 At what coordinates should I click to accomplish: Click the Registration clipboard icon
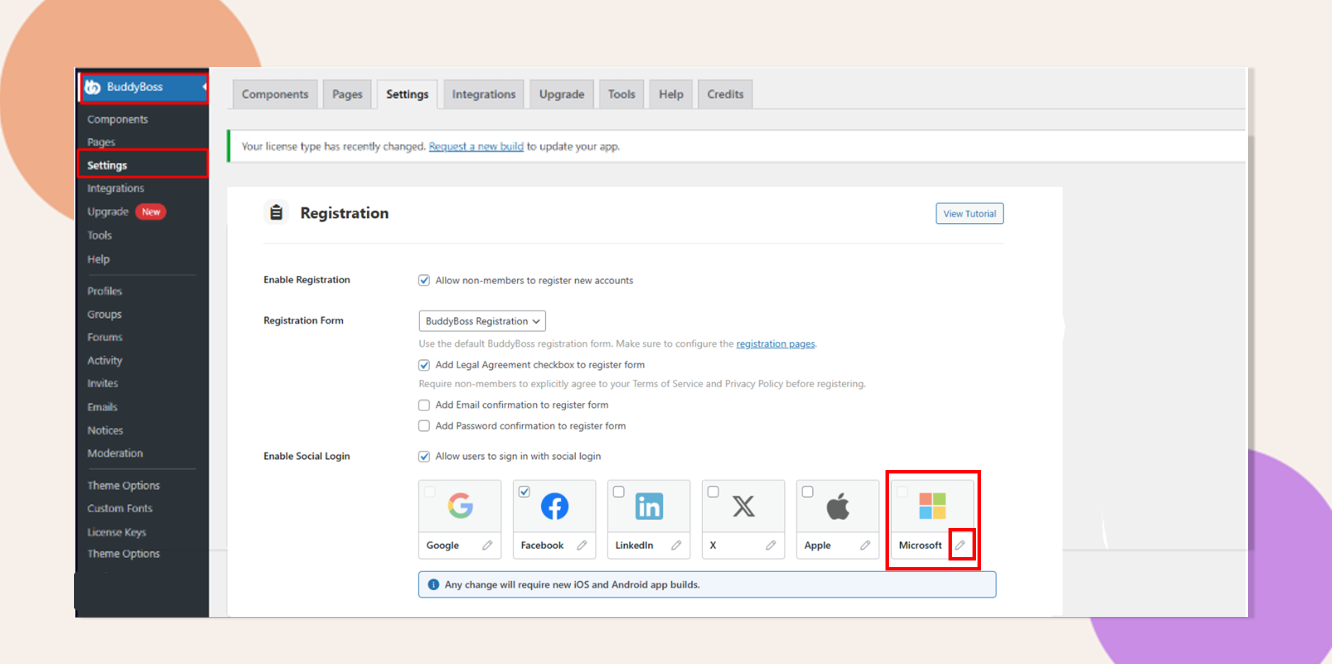(x=277, y=213)
